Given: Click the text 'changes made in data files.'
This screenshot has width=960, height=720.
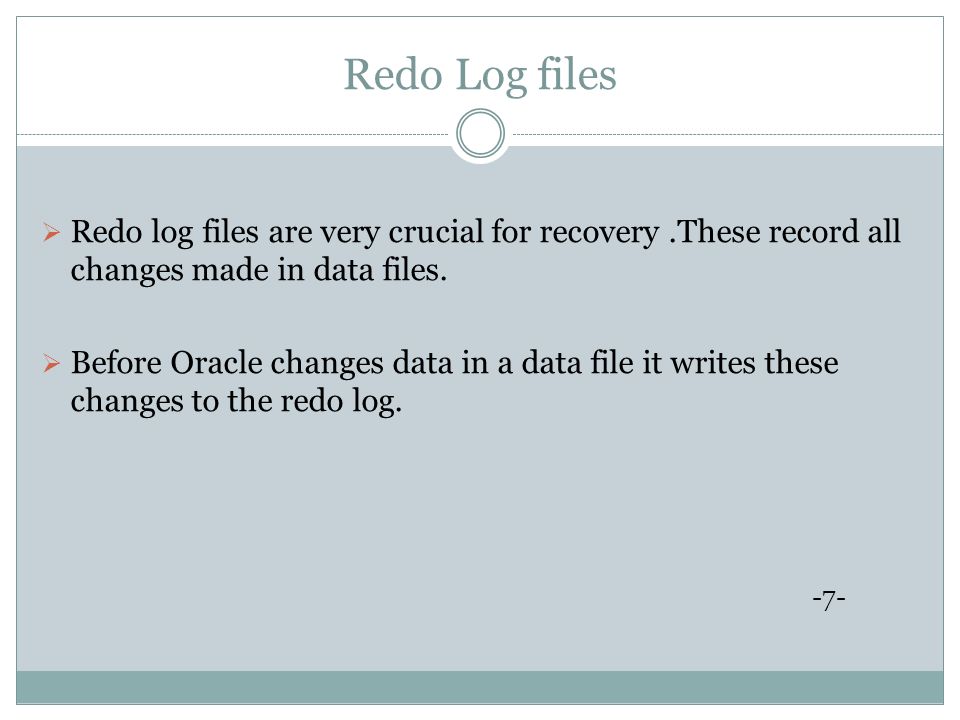Looking at the screenshot, I should coord(259,271).
